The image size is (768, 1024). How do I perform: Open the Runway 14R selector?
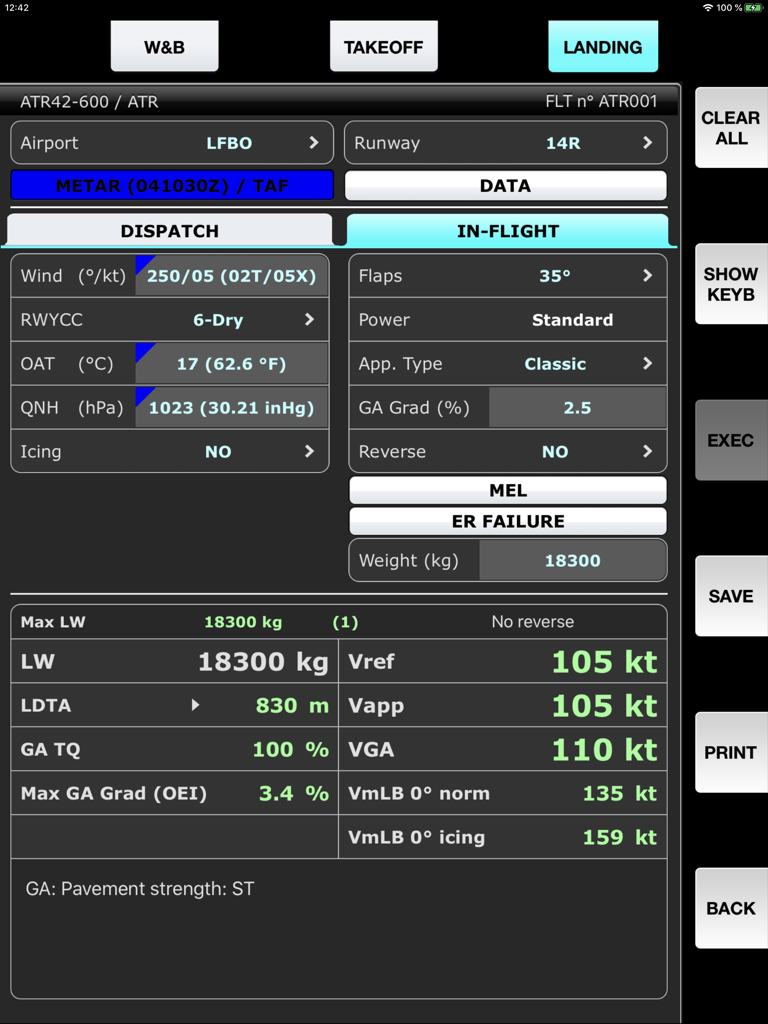coord(505,142)
